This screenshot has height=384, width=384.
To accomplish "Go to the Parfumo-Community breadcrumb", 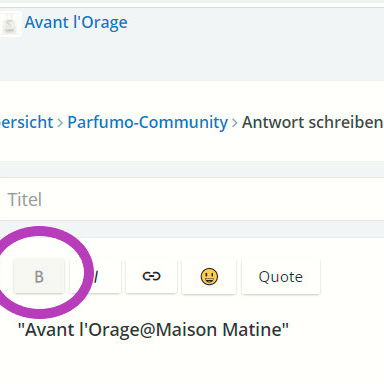I will pos(148,122).
